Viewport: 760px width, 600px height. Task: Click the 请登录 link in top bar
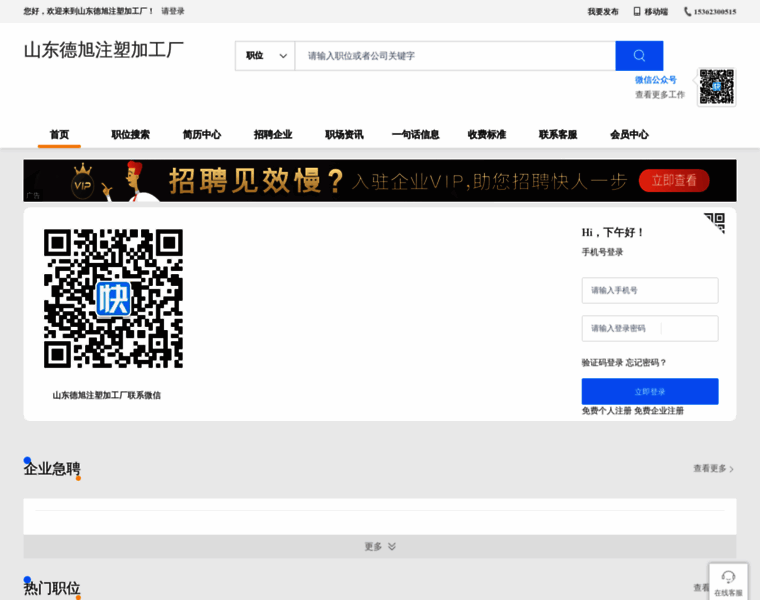(173, 11)
